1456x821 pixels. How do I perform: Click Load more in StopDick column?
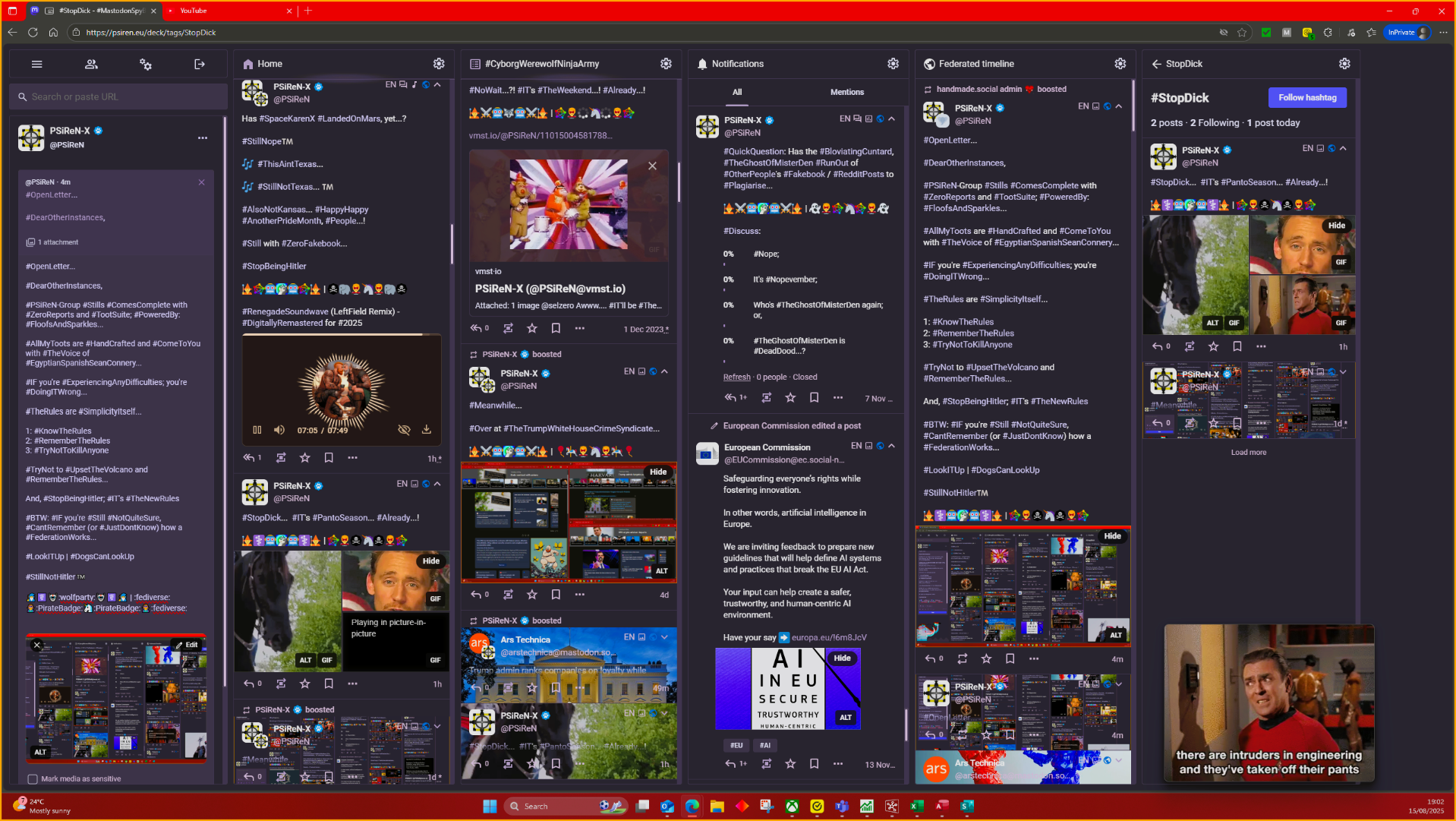pyautogui.click(x=1249, y=452)
